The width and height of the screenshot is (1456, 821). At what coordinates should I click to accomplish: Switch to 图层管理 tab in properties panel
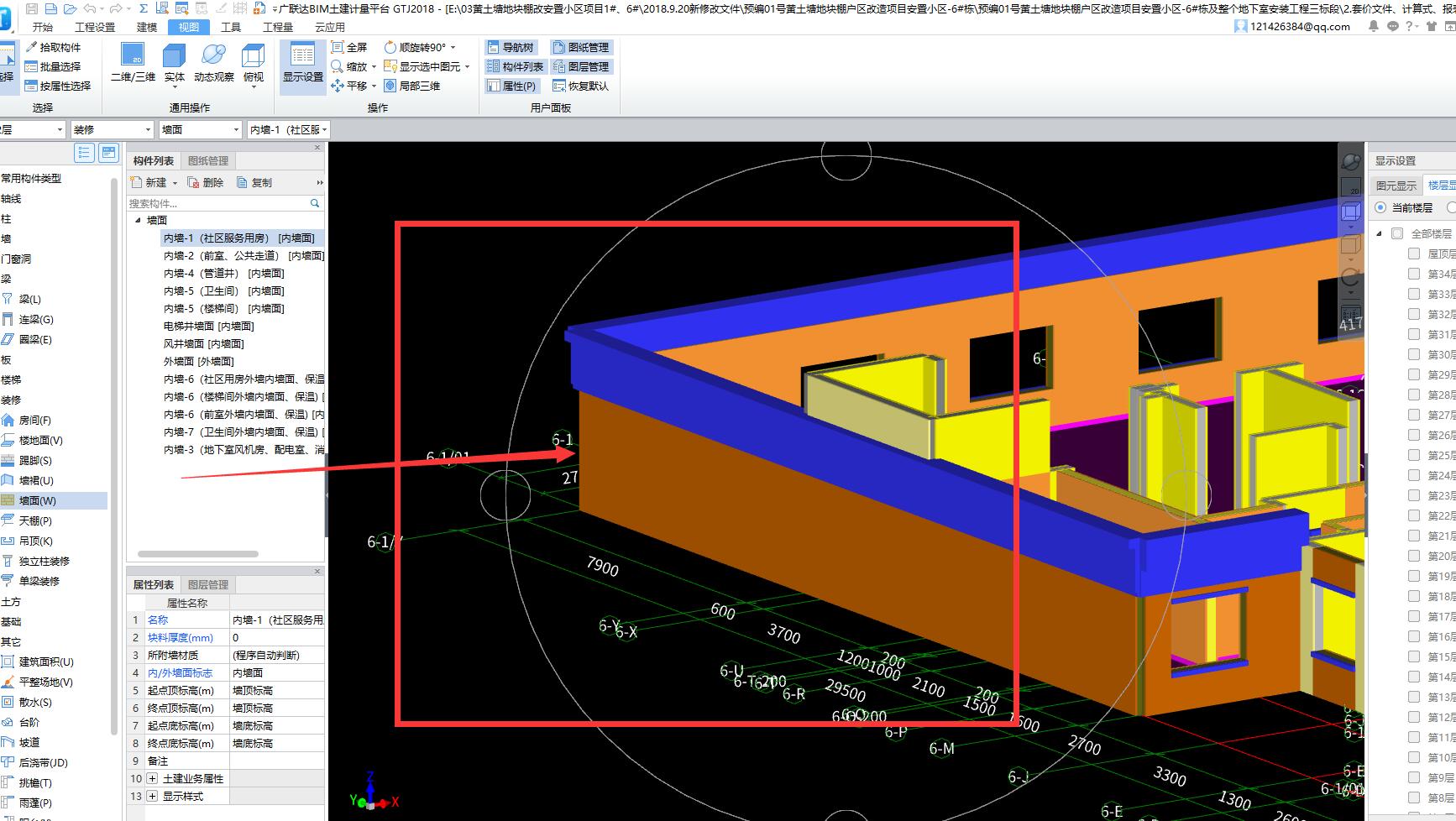pos(207,584)
